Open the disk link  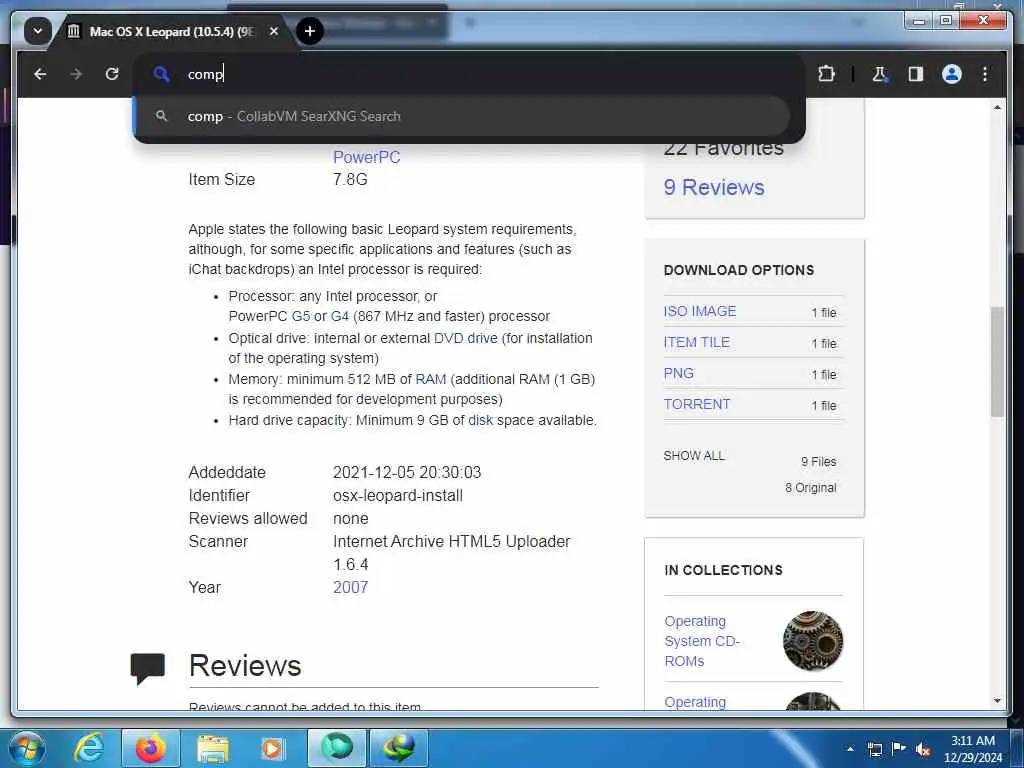pos(480,421)
